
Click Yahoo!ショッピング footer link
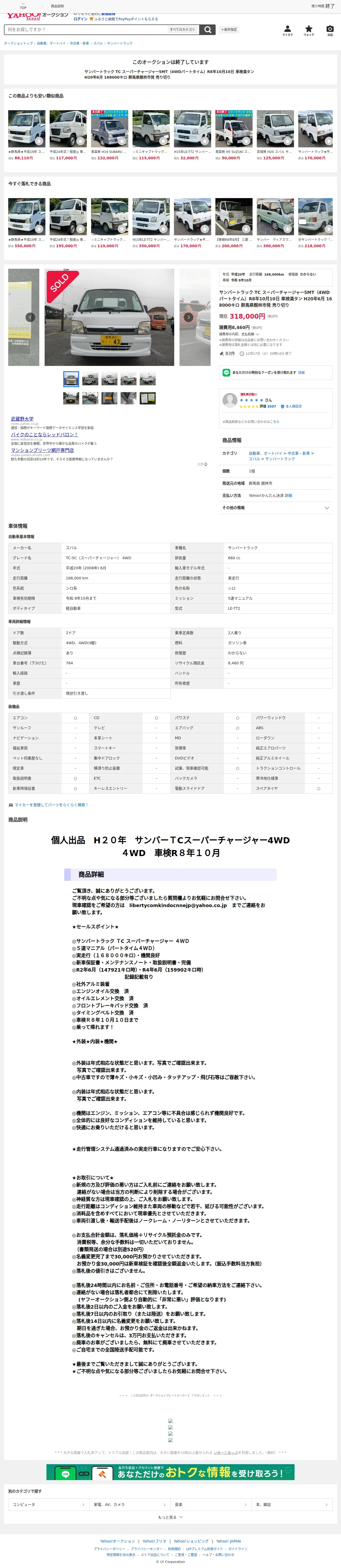(x=191, y=1541)
